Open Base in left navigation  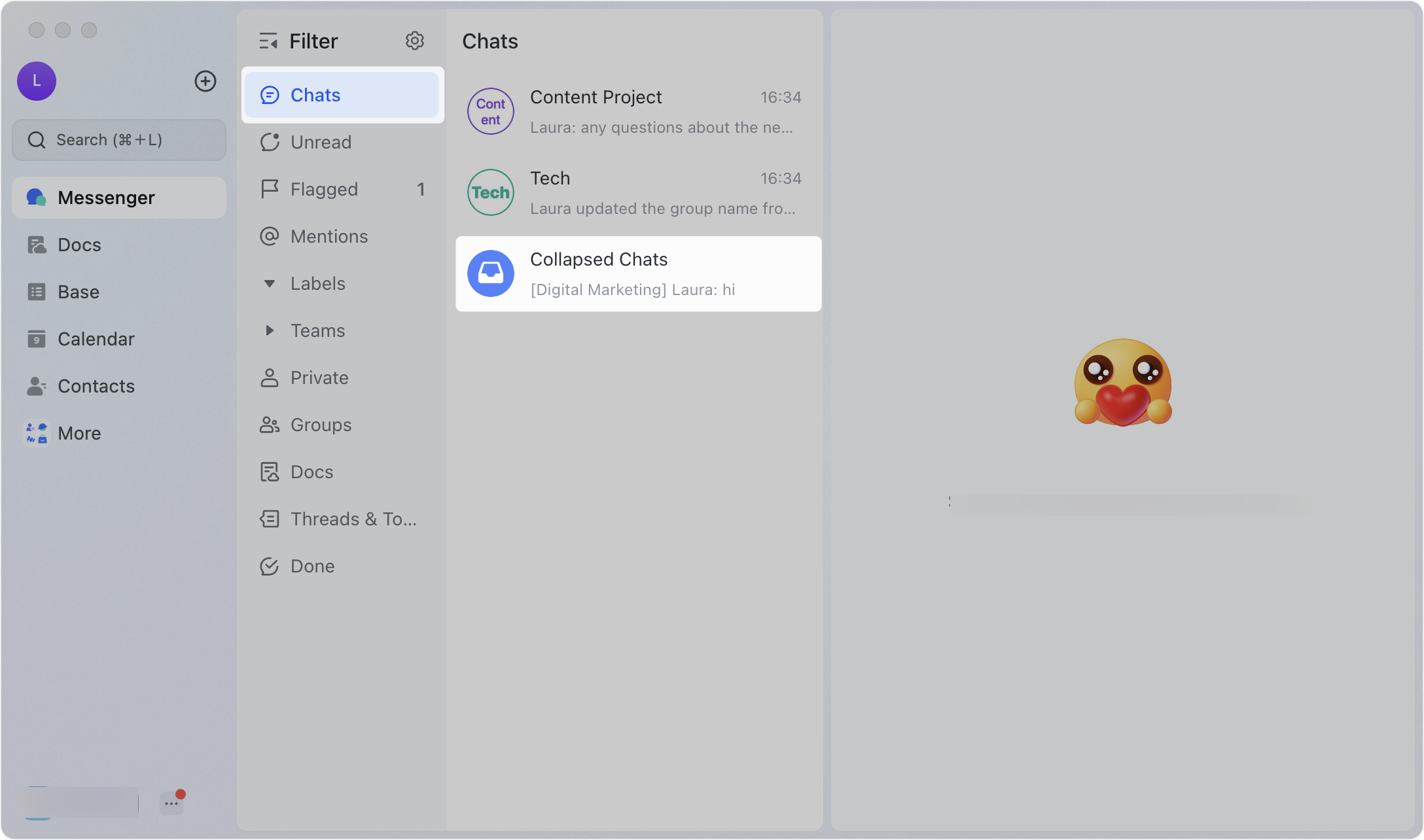(119, 292)
